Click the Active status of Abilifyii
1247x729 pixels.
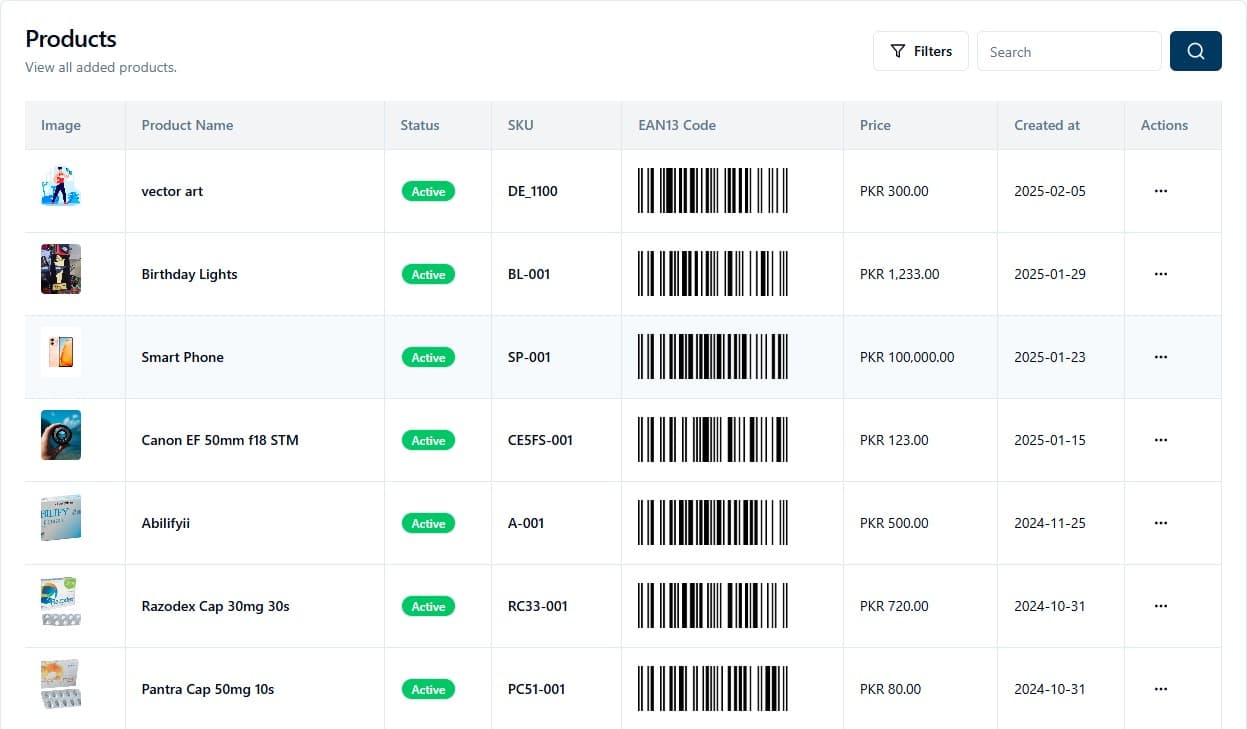(428, 523)
